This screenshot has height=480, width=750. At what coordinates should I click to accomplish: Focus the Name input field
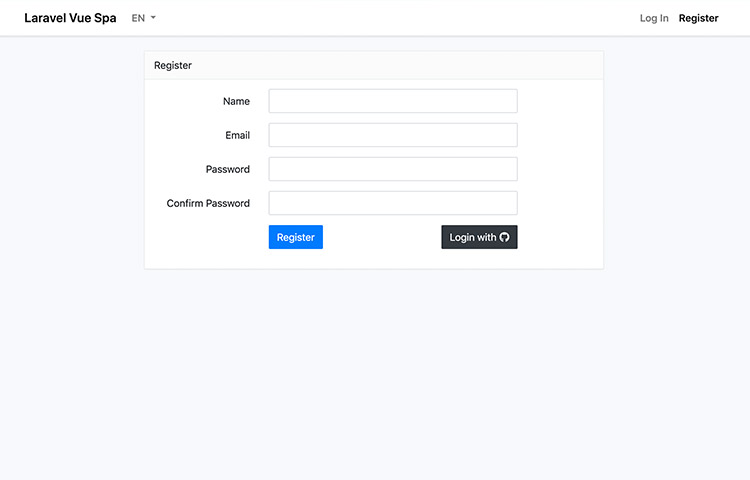(392, 101)
